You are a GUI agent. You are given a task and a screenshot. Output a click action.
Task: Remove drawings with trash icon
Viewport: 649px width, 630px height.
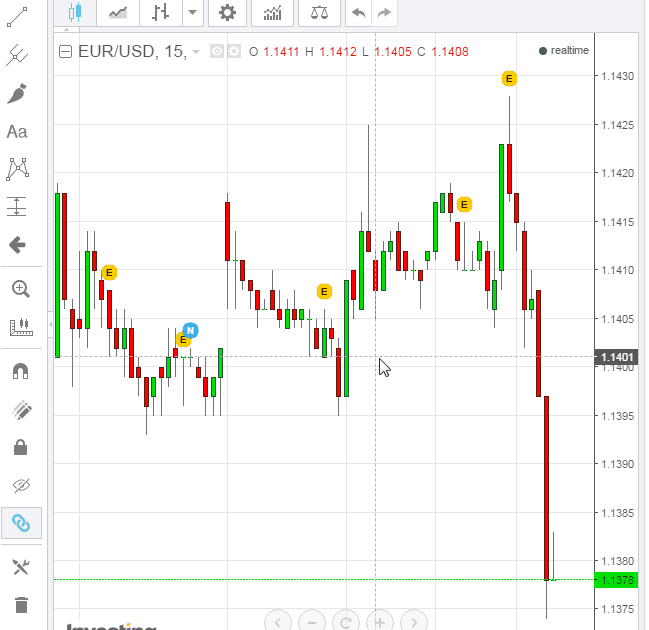point(21,605)
